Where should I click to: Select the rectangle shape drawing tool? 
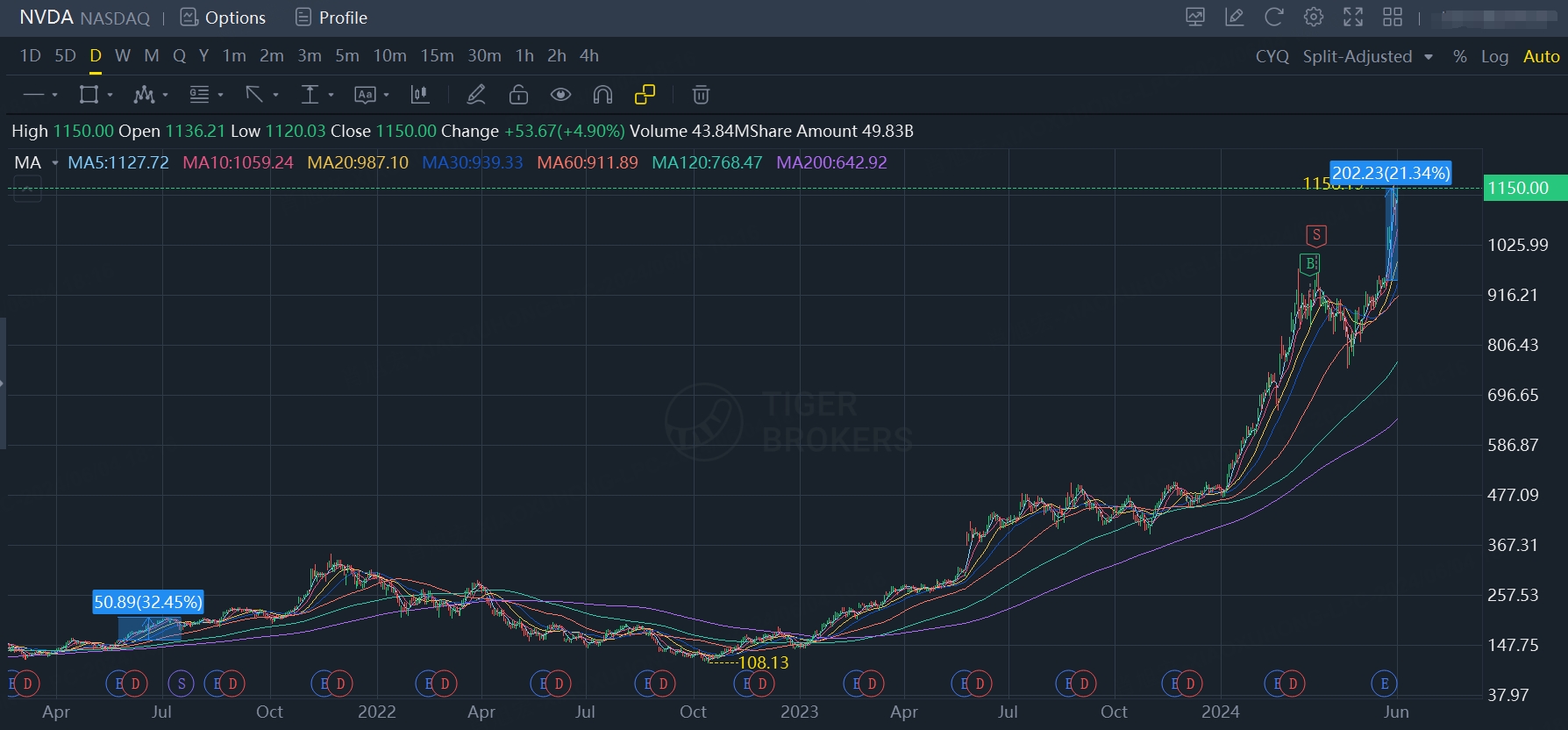89,95
